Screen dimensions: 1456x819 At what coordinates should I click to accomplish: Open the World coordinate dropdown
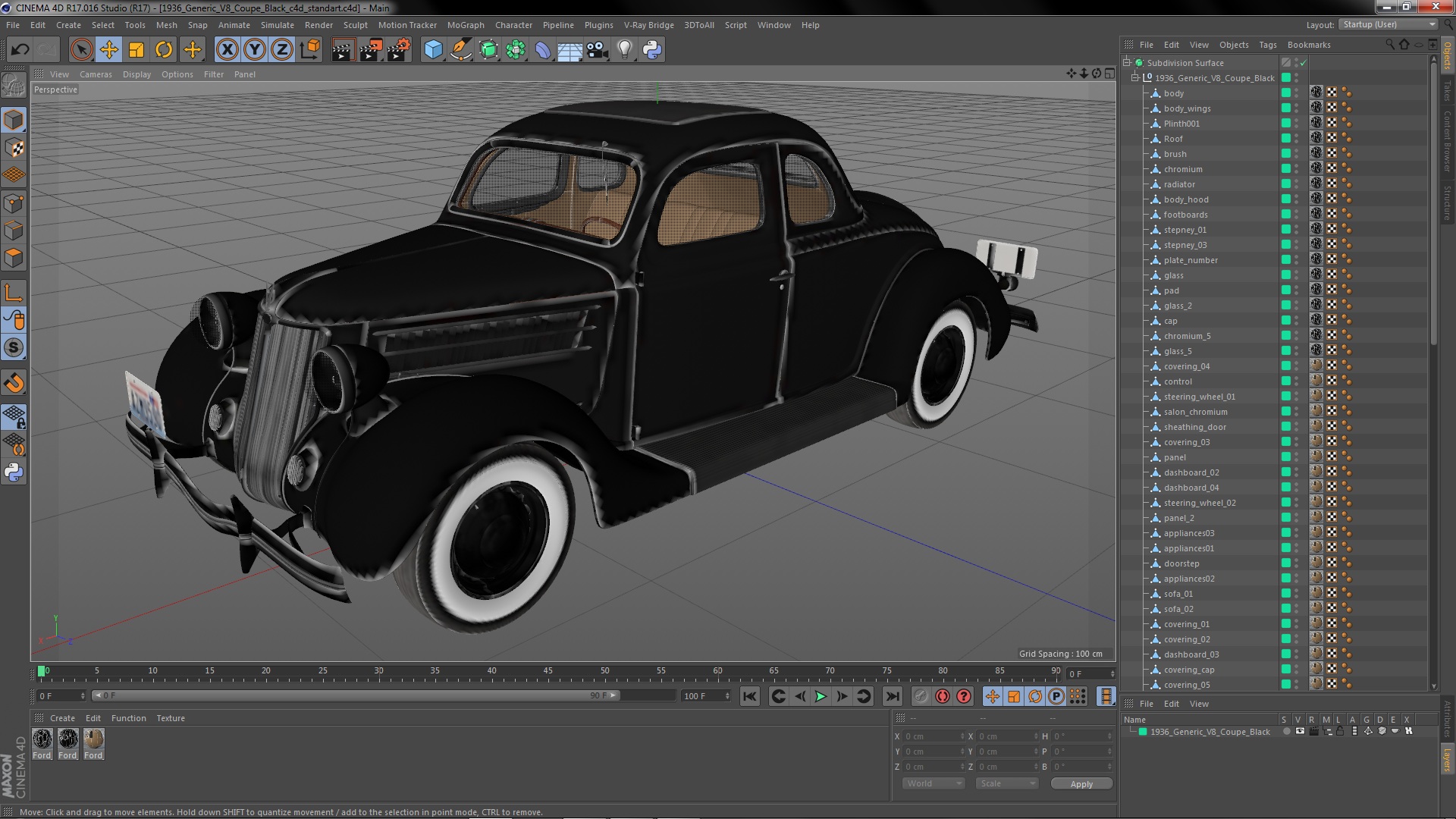(934, 783)
